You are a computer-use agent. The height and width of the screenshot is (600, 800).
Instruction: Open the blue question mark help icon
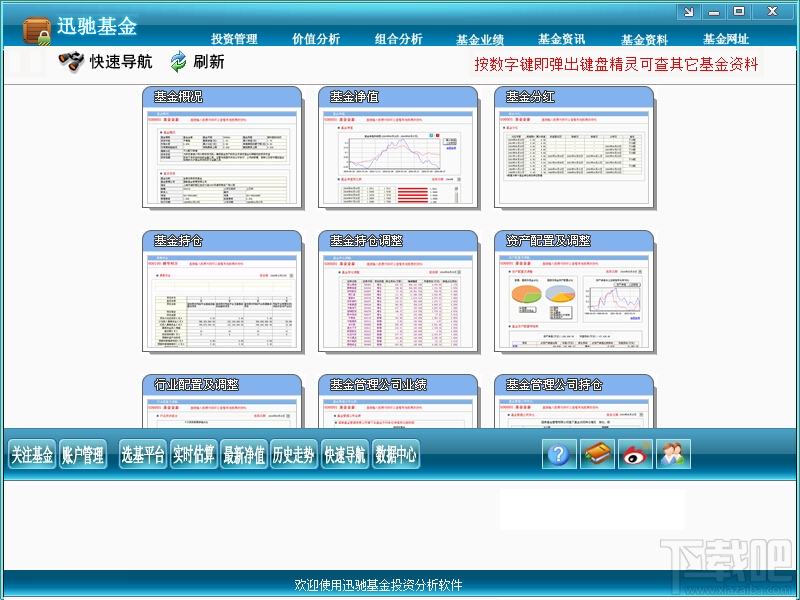(x=559, y=454)
